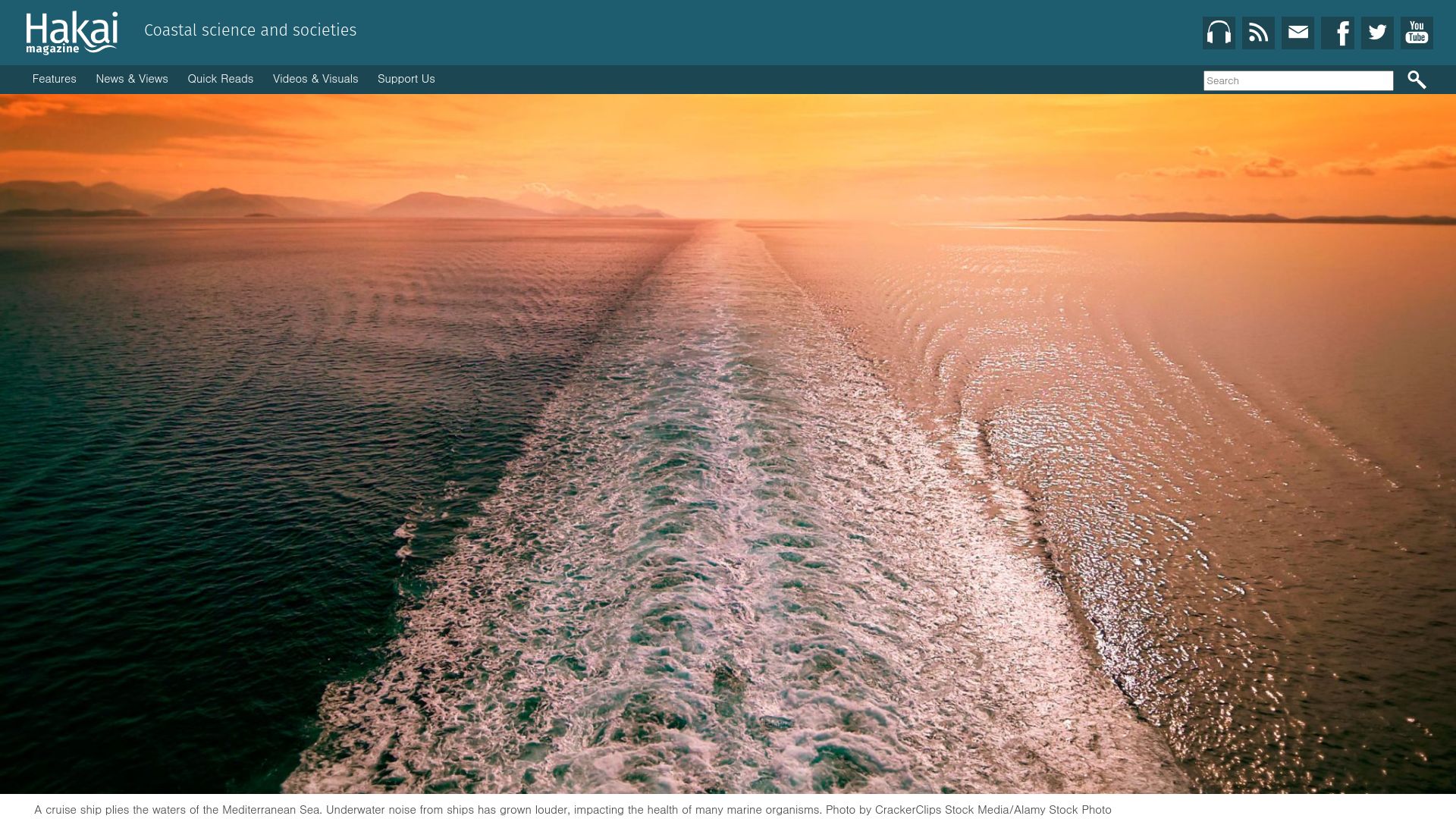Go to Hakai Magazine home via logo
The width and height of the screenshot is (1456, 819).
pos(72,33)
